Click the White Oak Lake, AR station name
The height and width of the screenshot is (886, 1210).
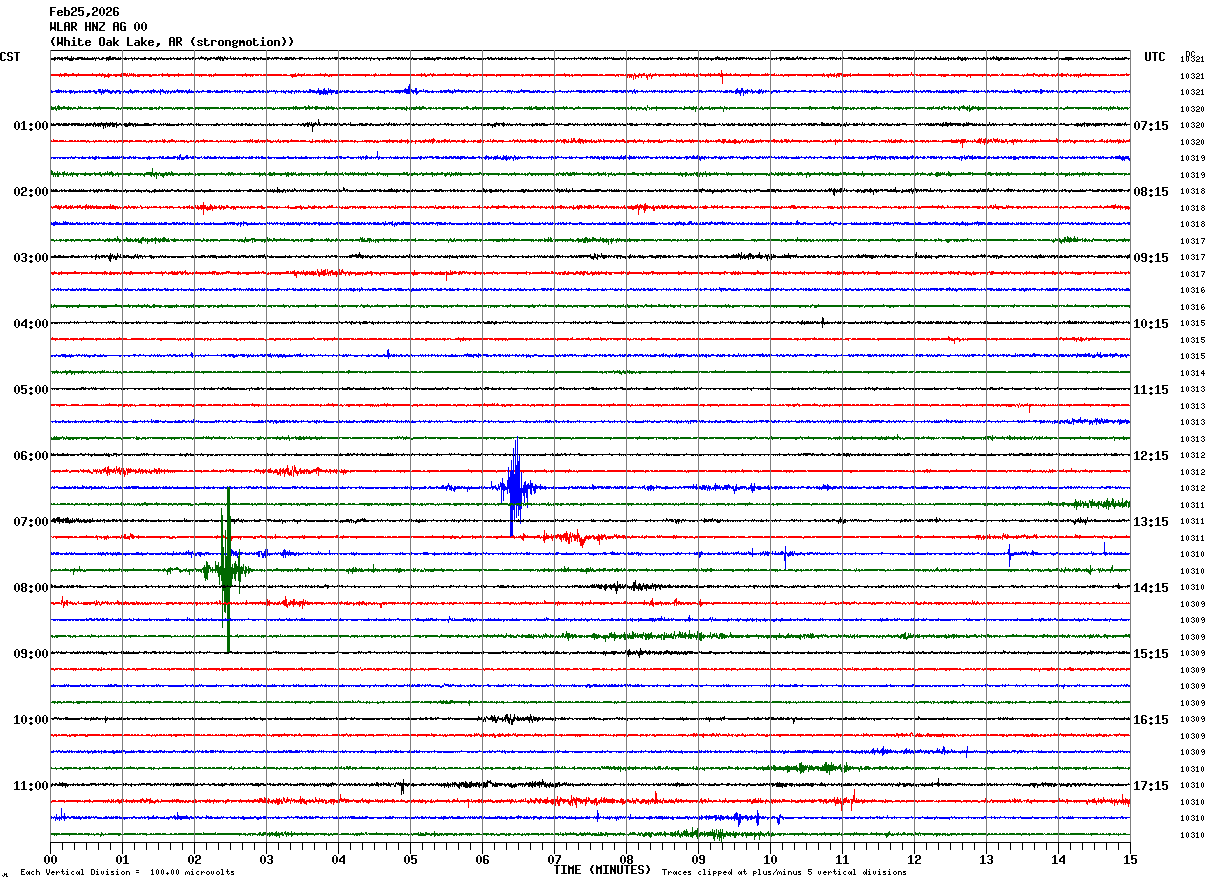pos(172,42)
